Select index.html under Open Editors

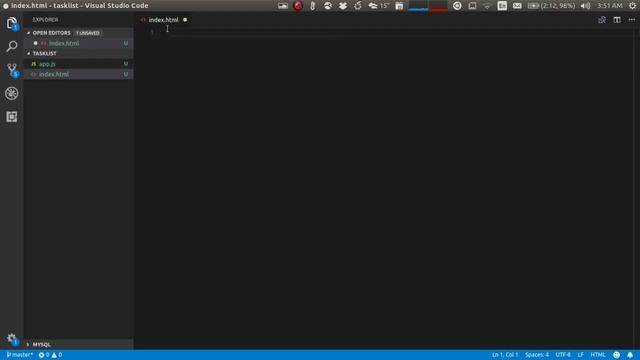78,43
